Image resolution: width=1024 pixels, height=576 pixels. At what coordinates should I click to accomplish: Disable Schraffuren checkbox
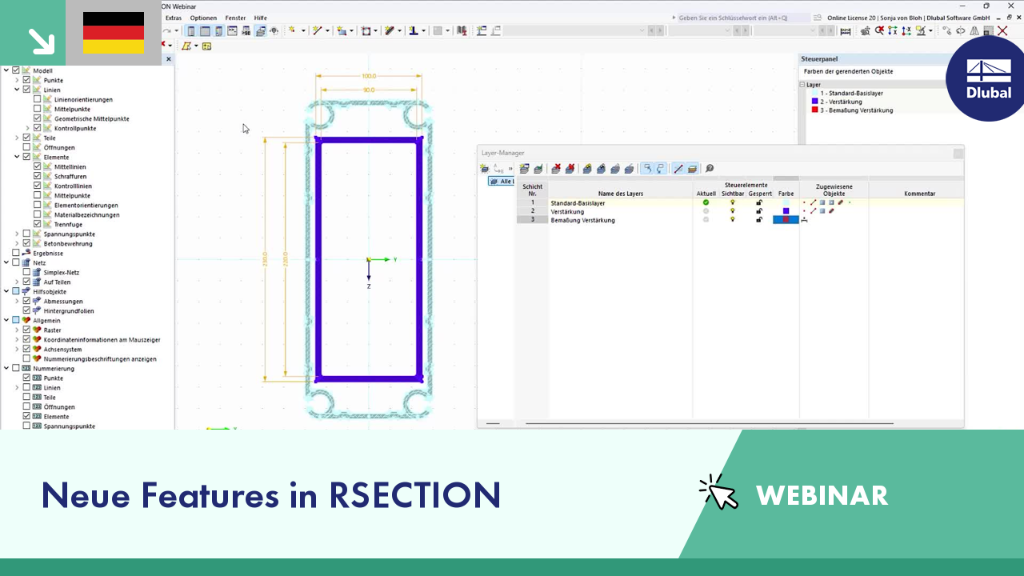[x=37, y=176]
